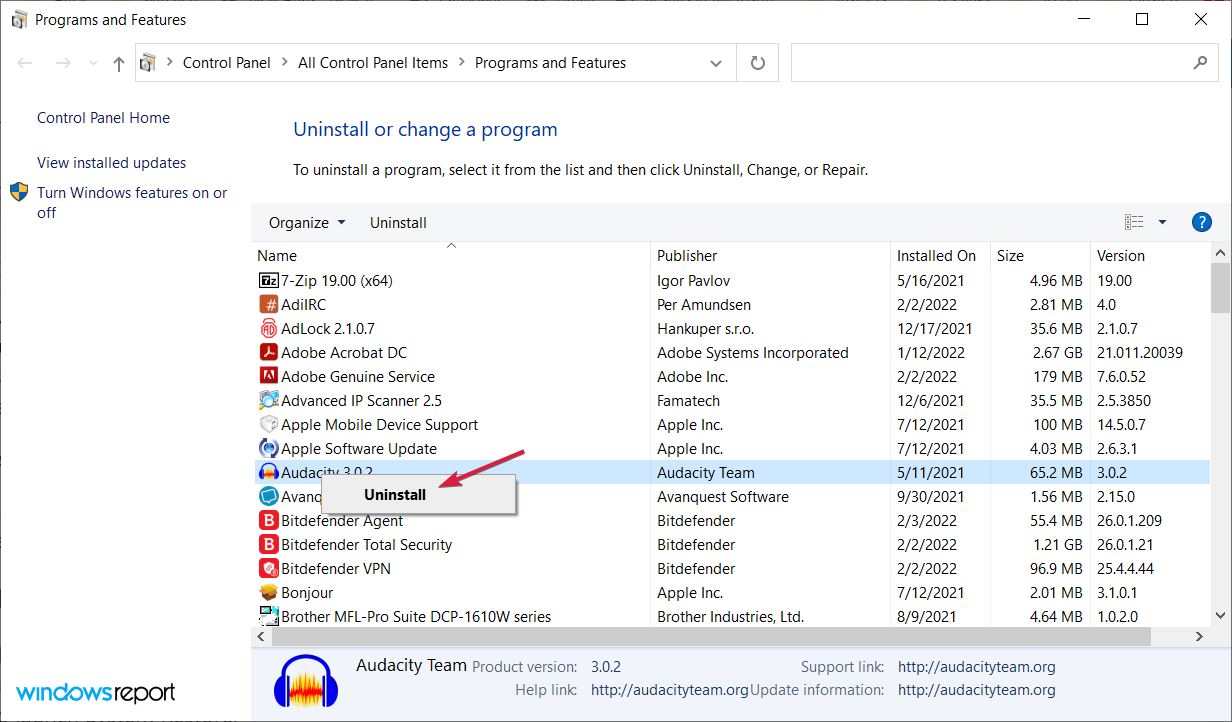Go to All Control Panel Items breadcrumb

pos(373,62)
